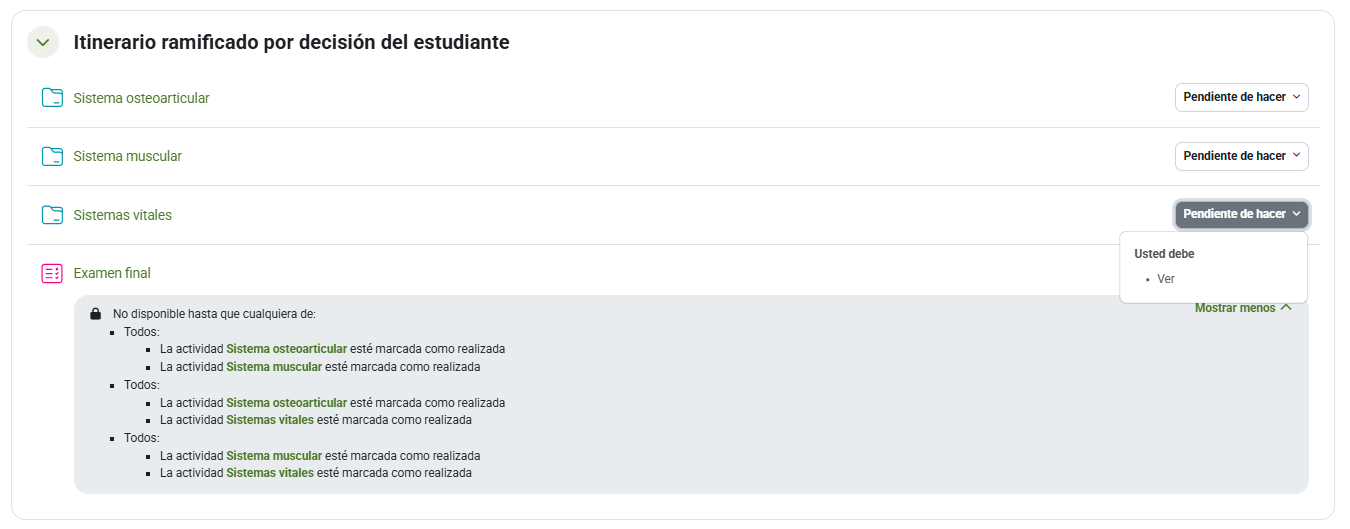This screenshot has height=529, width=1350.
Task: Collapse the Itinerario ramificado section chevron
Action: coord(43,42)
